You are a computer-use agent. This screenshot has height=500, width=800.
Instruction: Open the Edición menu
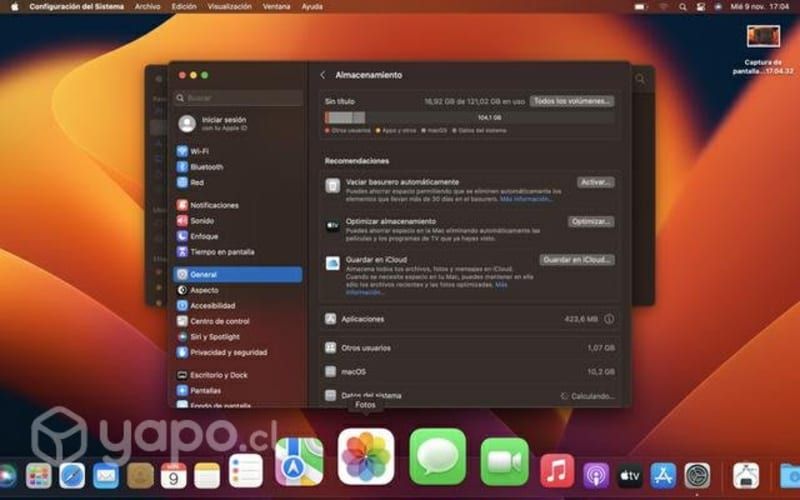(184, 7)
